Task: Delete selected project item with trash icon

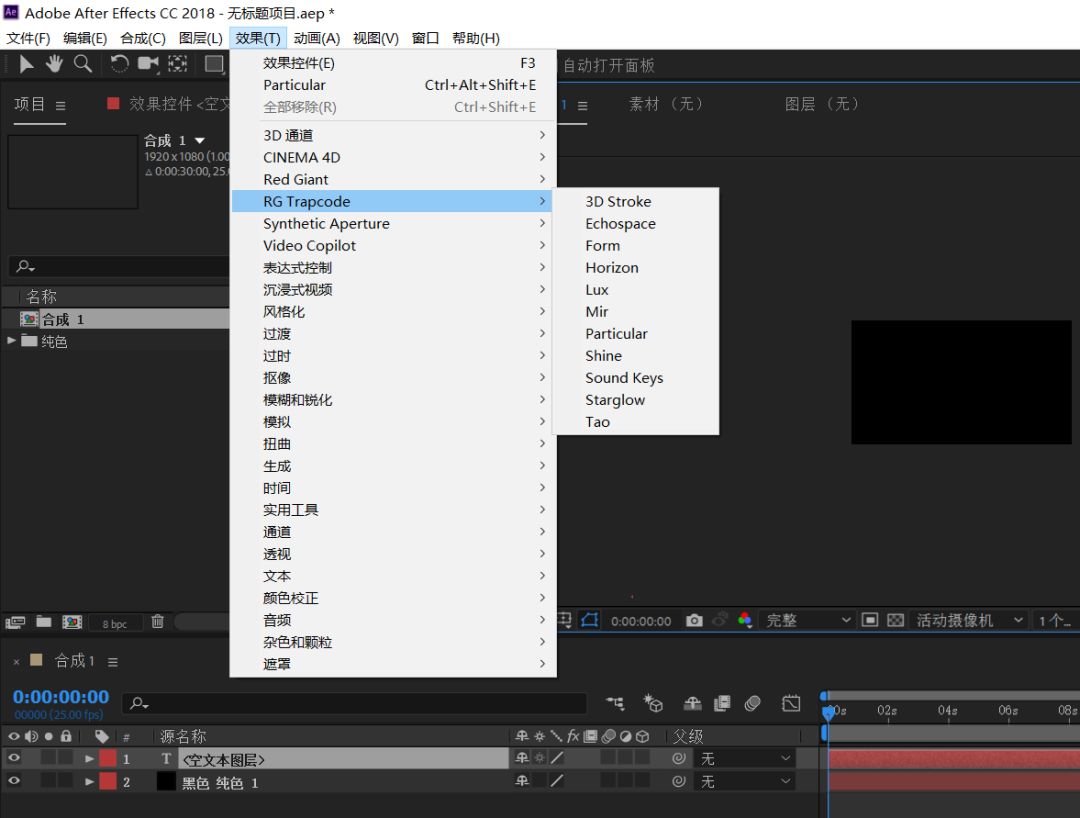Action: pyautogui.click(x=158, y=621)
